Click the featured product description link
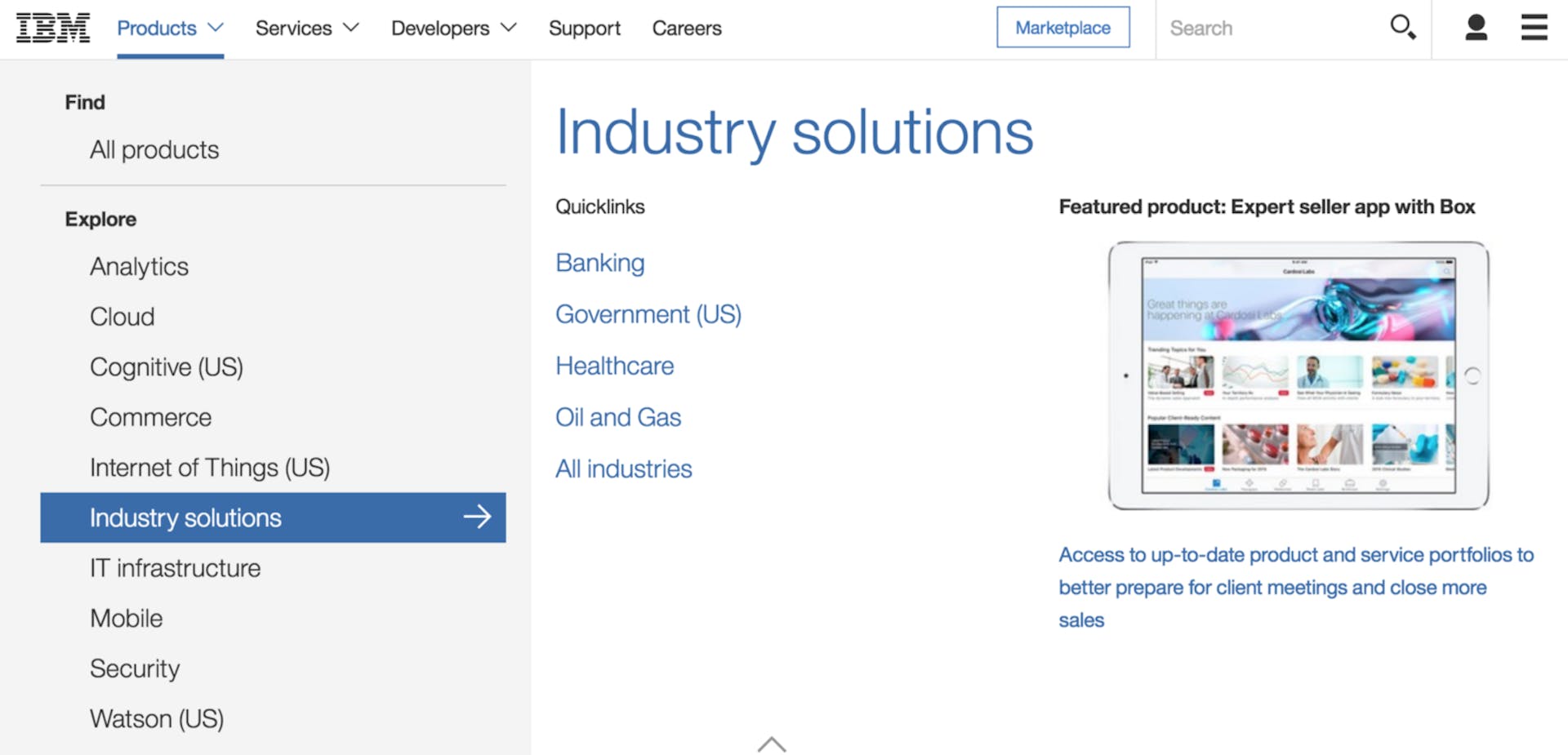1568x755 pixels. [1295, 588]
